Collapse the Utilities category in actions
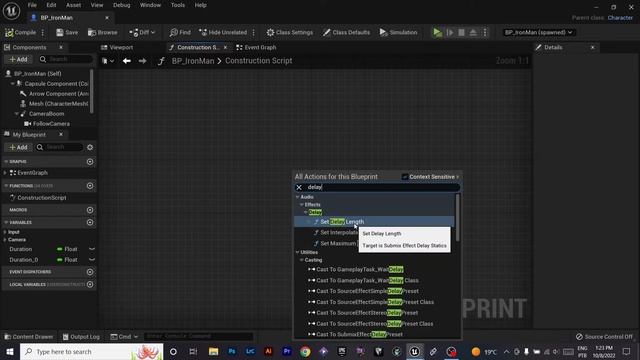Viewport: 640px width, 360px height. 298,253
